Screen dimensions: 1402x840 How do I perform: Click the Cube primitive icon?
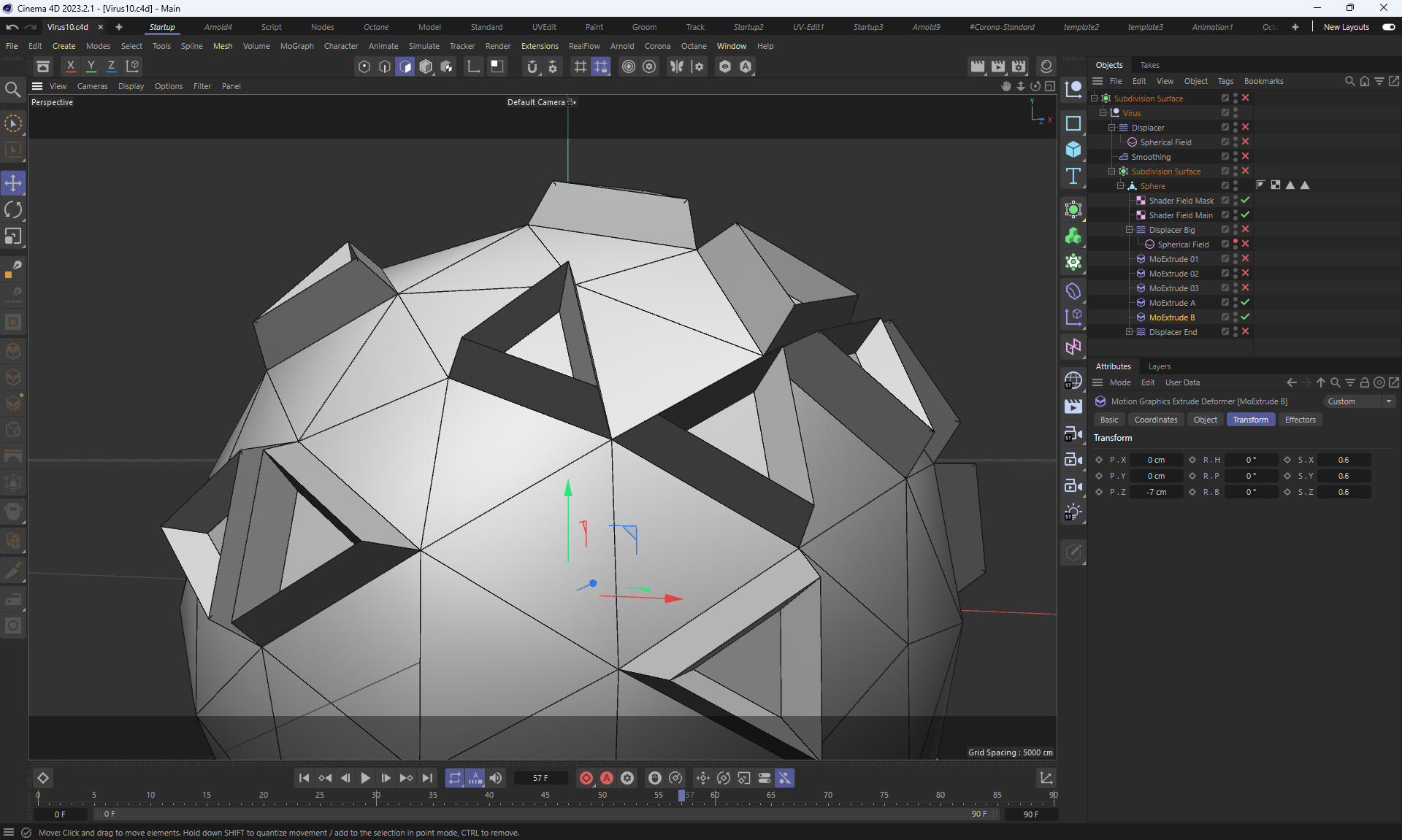pyautogui.click(x=1073, y=150)
